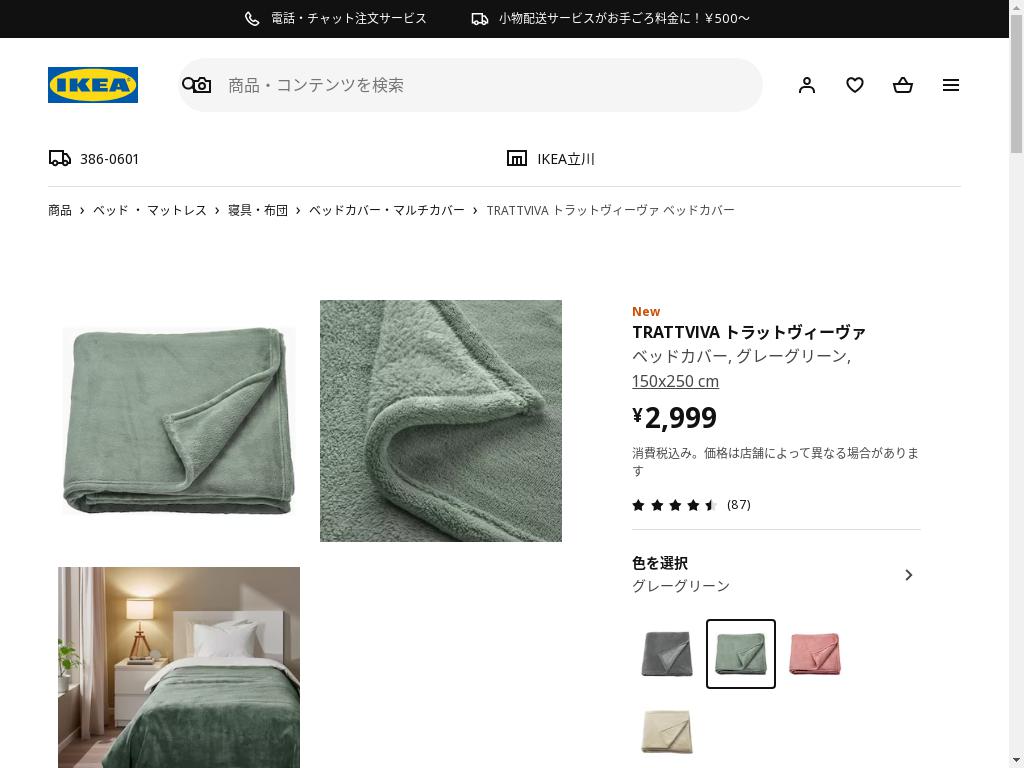Open bedroom scene product image

pyautogui.click(x=179, y=667)
